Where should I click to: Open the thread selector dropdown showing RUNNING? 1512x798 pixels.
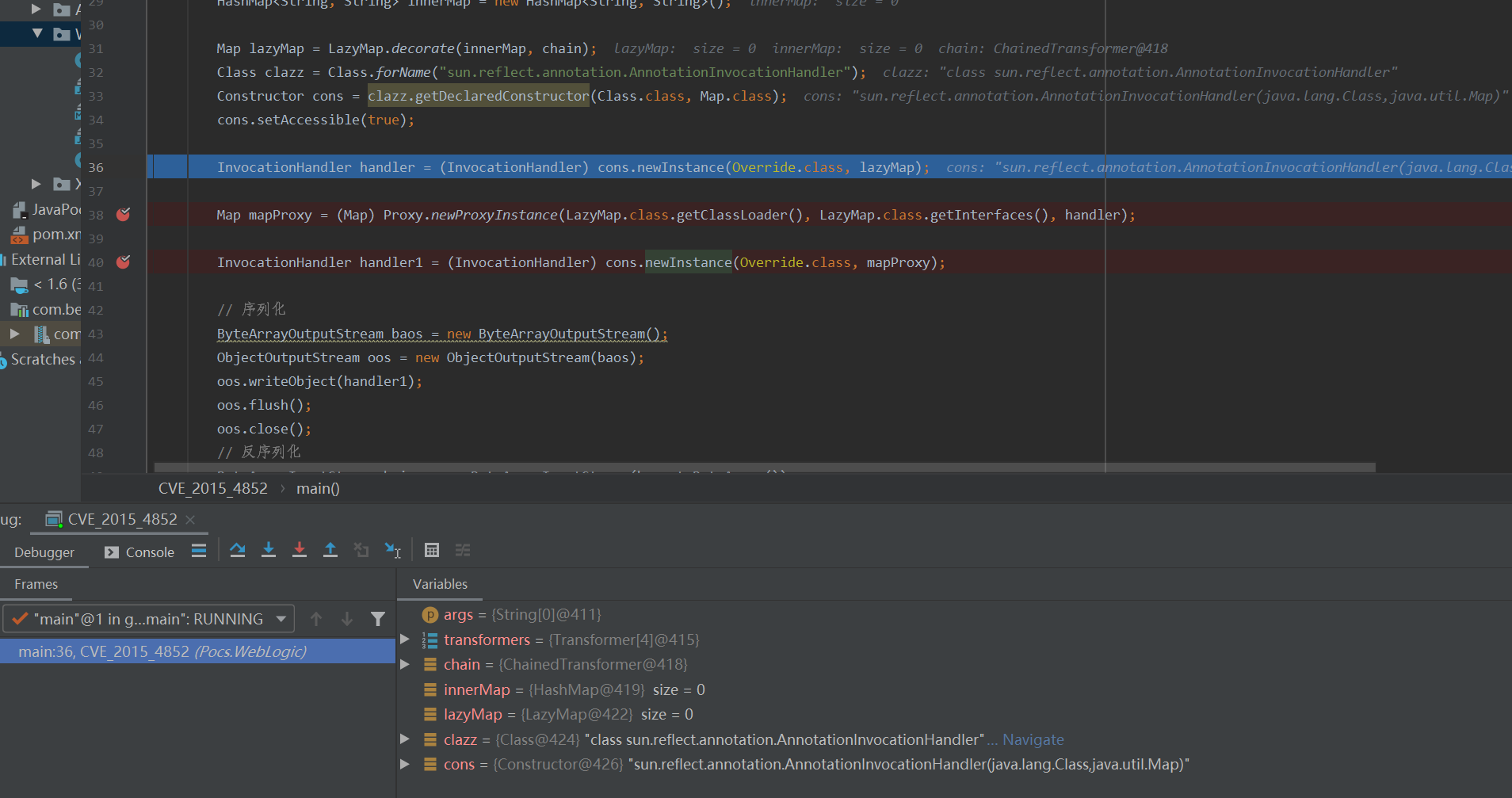[x=149, y=619]
